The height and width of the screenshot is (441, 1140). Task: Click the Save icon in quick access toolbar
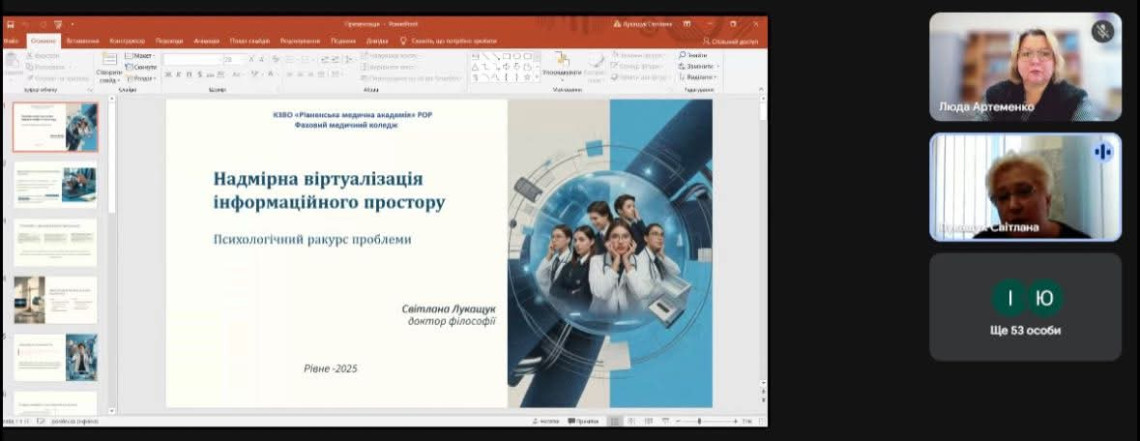pyautogui.click(x=9, y=23)
